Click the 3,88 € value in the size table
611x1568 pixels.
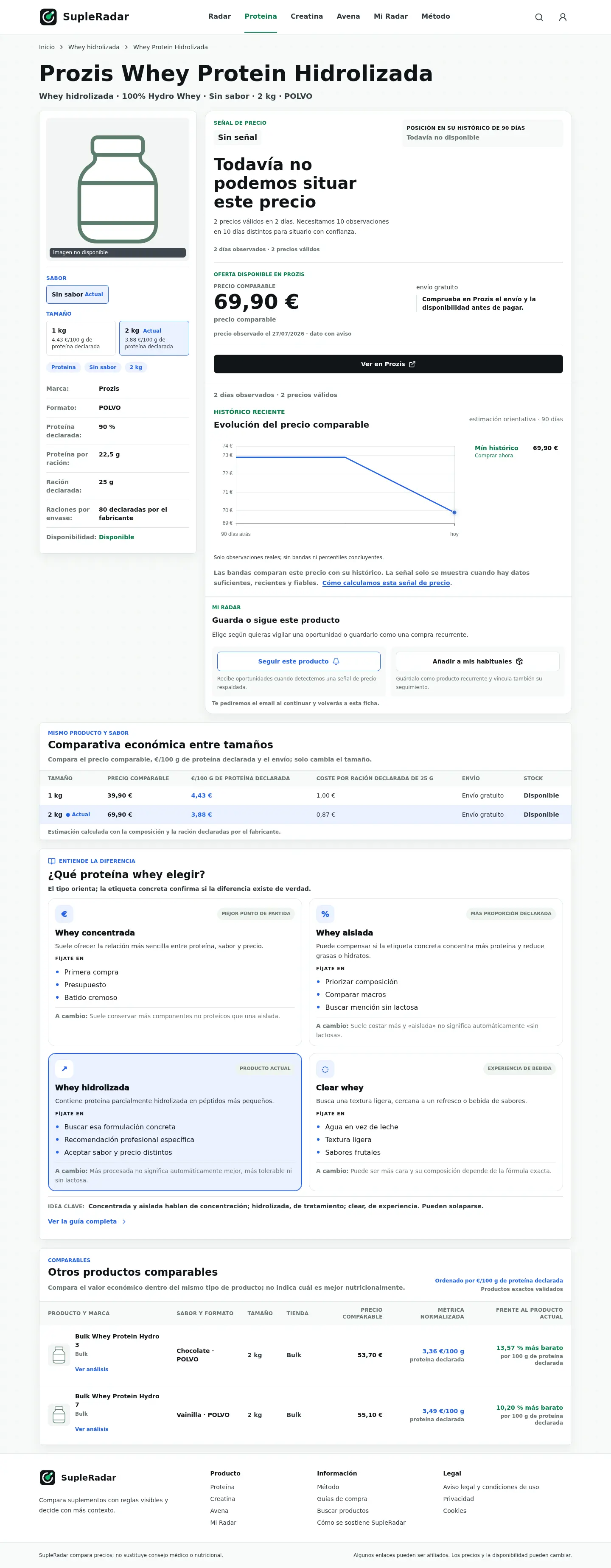[x=202, y=815]
